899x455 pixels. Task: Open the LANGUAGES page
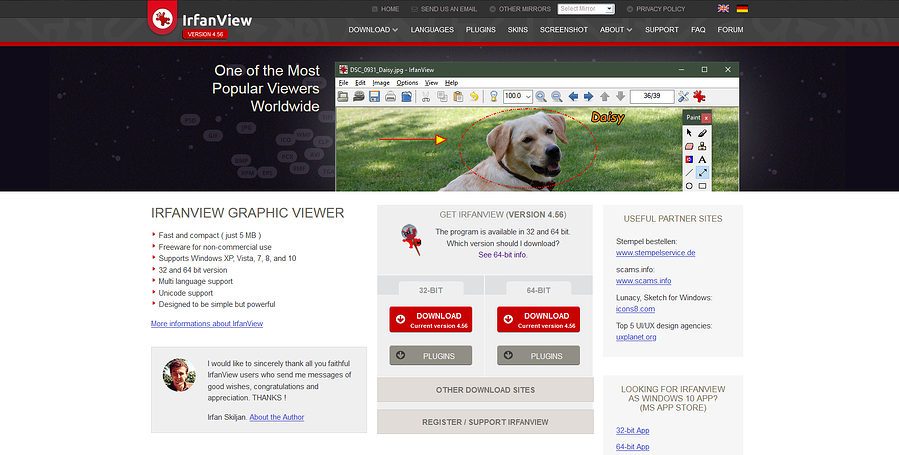click(x=432, y=30)
